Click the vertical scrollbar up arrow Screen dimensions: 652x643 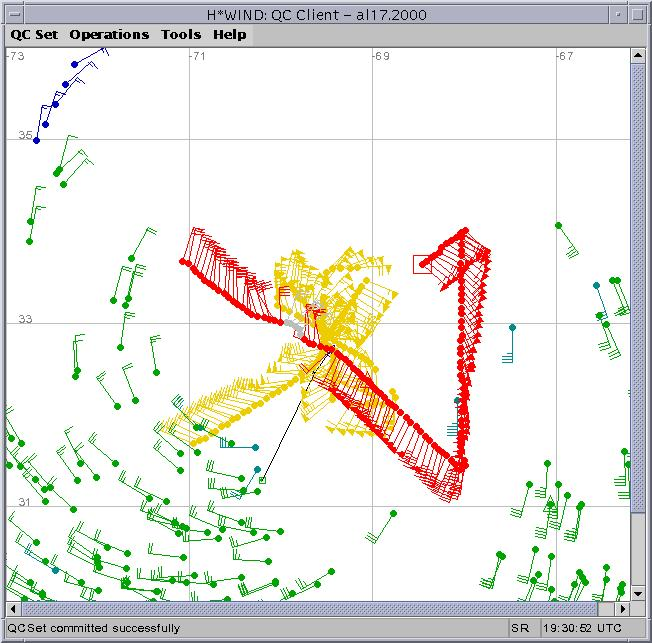pos(639,56)
